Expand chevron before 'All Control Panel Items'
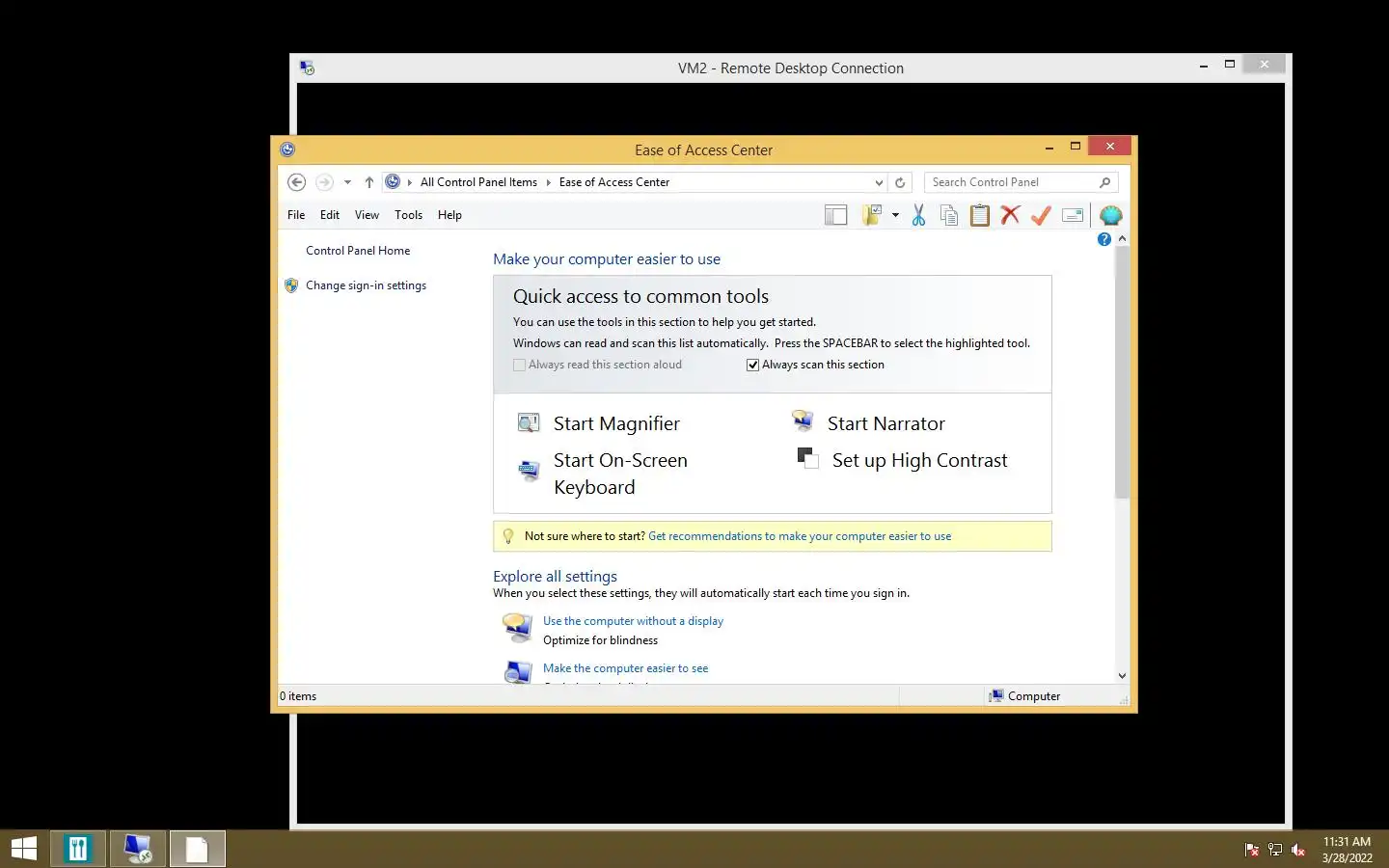 tap(409, 182)
